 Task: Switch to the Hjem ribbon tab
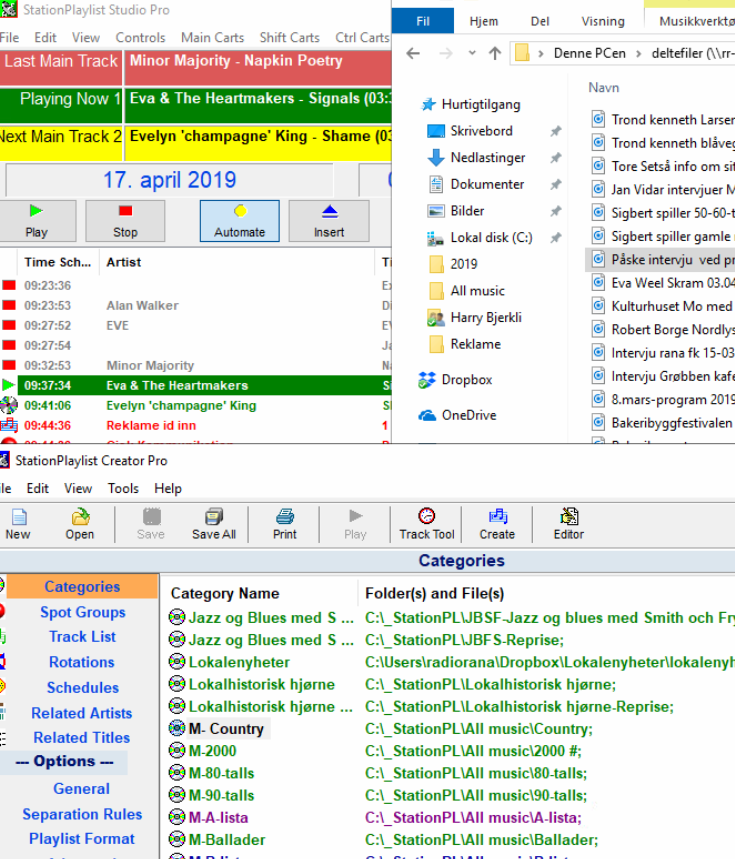[x=484, y=21]
